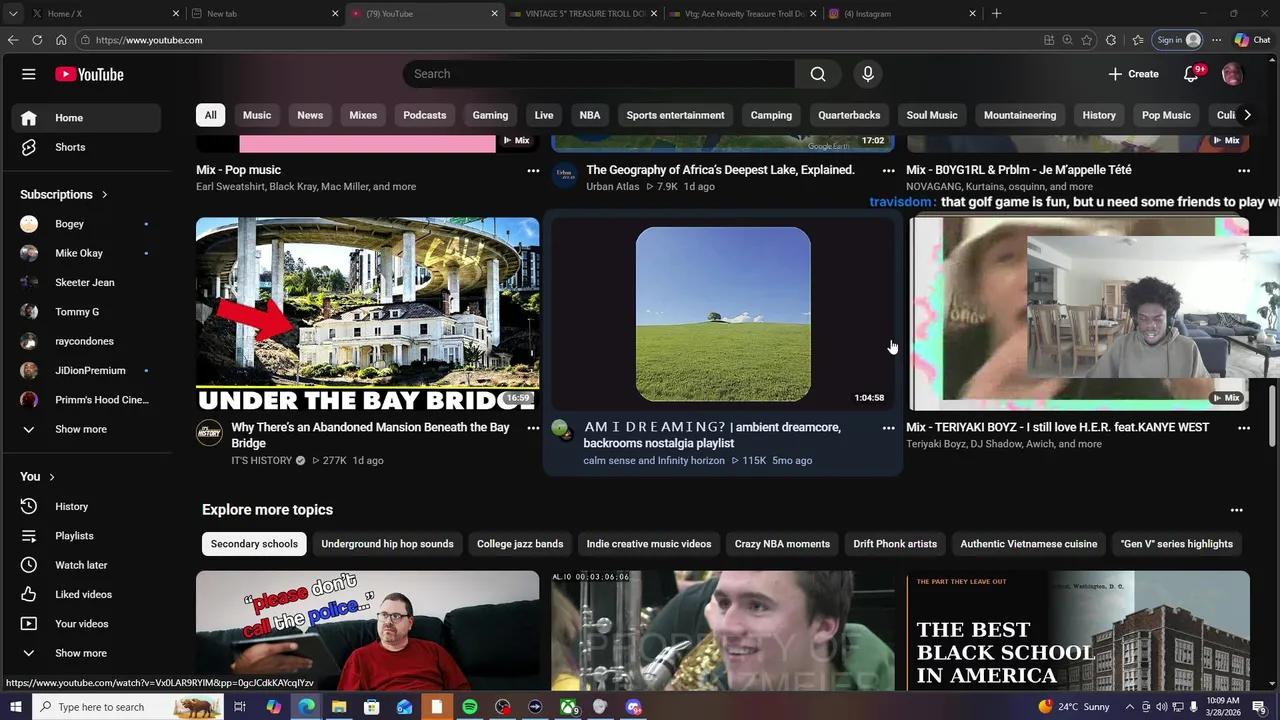Show more subscriptions
The width and height of the screenshot is (1280, 720).
tap(86, 429)
